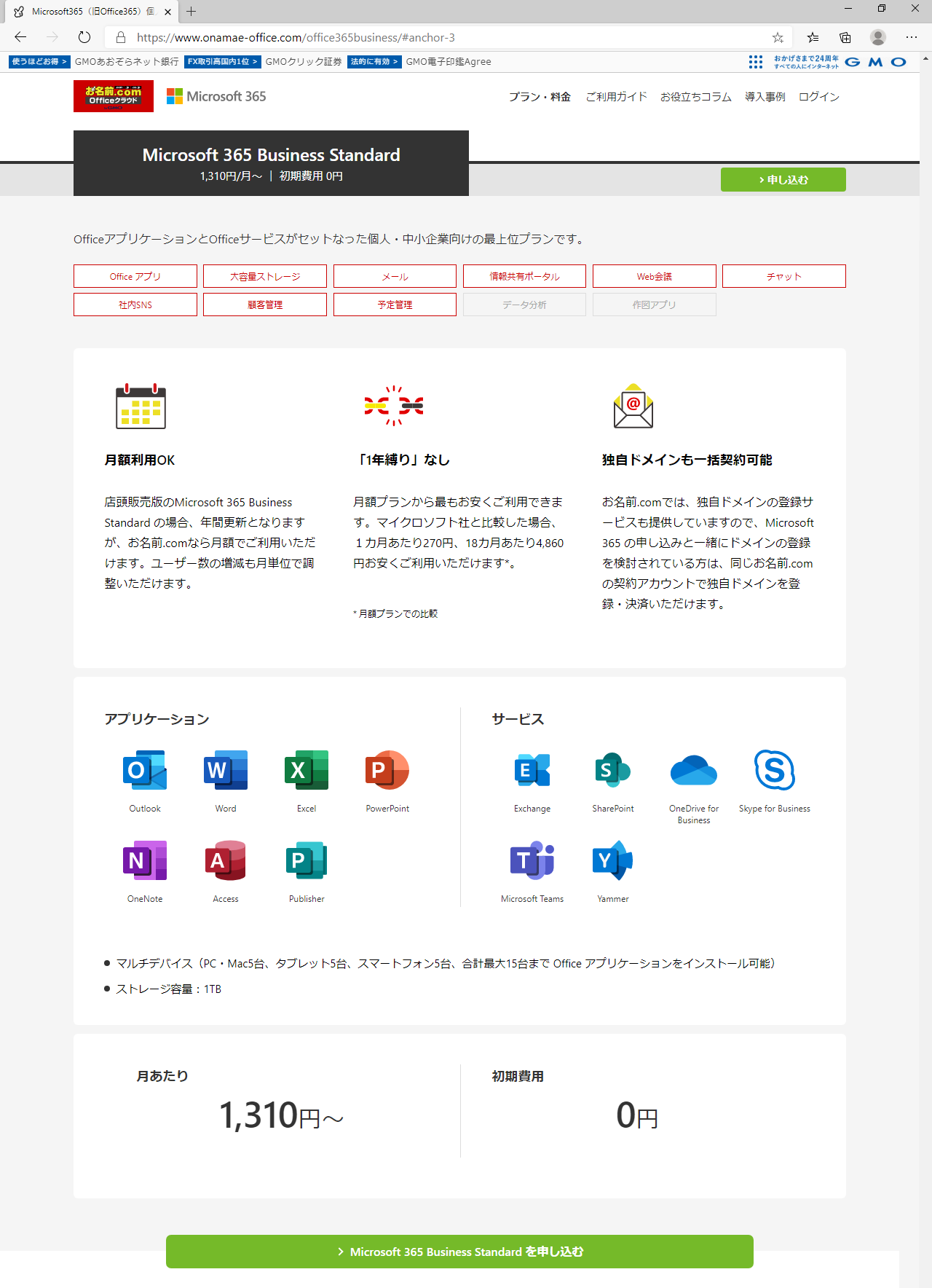This screenshot has height=1288, width=932.
Task: Open the GMO電子印鑑Agree banner link
Action: coord(419,62)
